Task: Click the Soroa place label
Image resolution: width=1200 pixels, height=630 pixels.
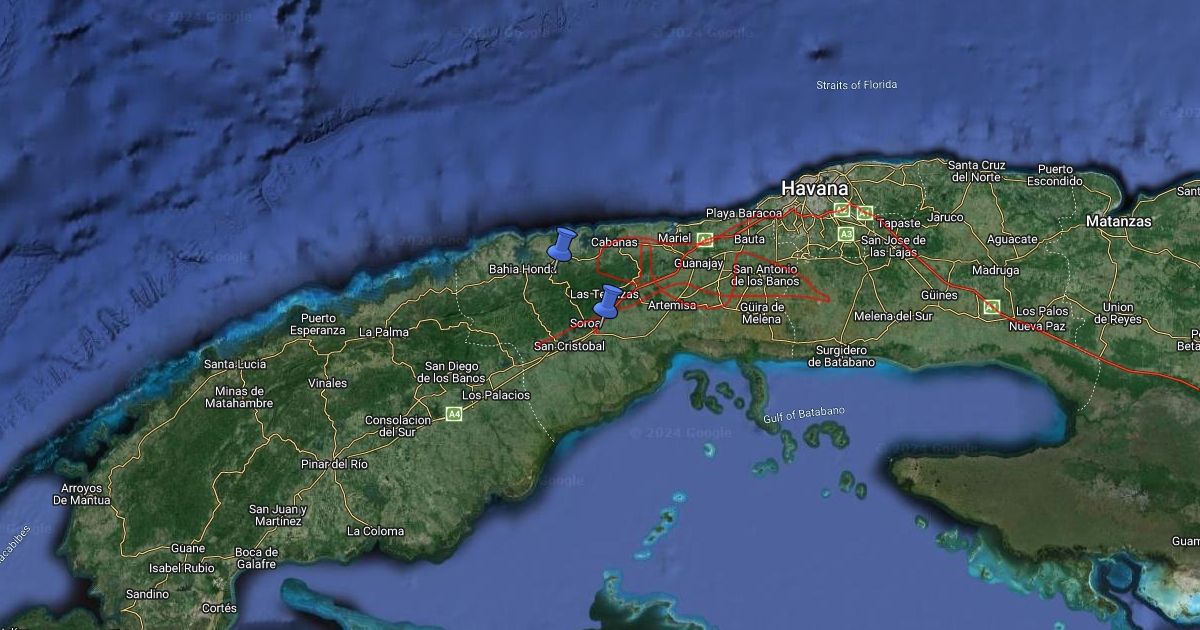Action: click(x=586, y=323)
